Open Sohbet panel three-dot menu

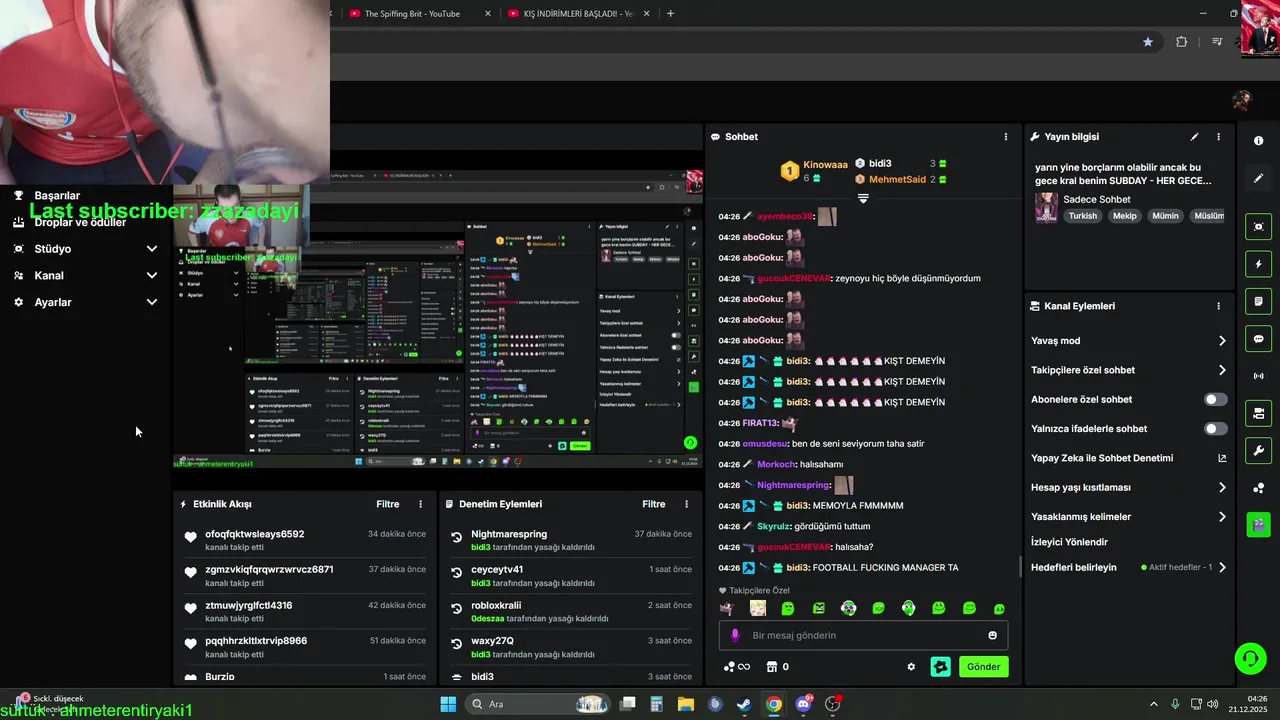[x=1006, y=137]
